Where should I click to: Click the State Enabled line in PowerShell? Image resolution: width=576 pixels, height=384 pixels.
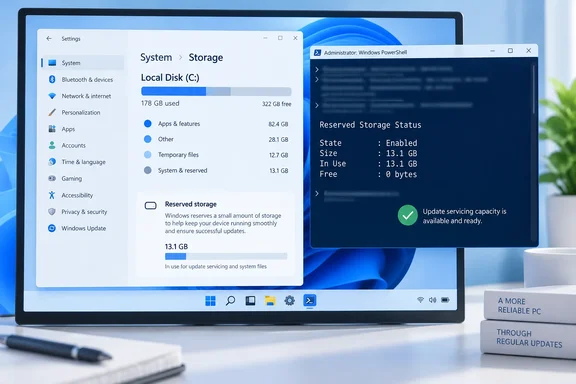368,143
